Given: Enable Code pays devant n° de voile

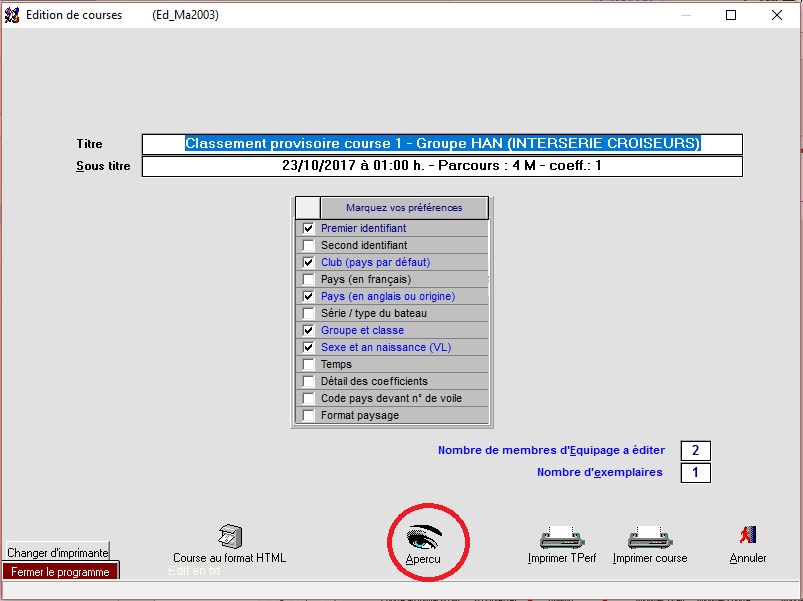Looking at the screenshot, I should tap(308, 398).
